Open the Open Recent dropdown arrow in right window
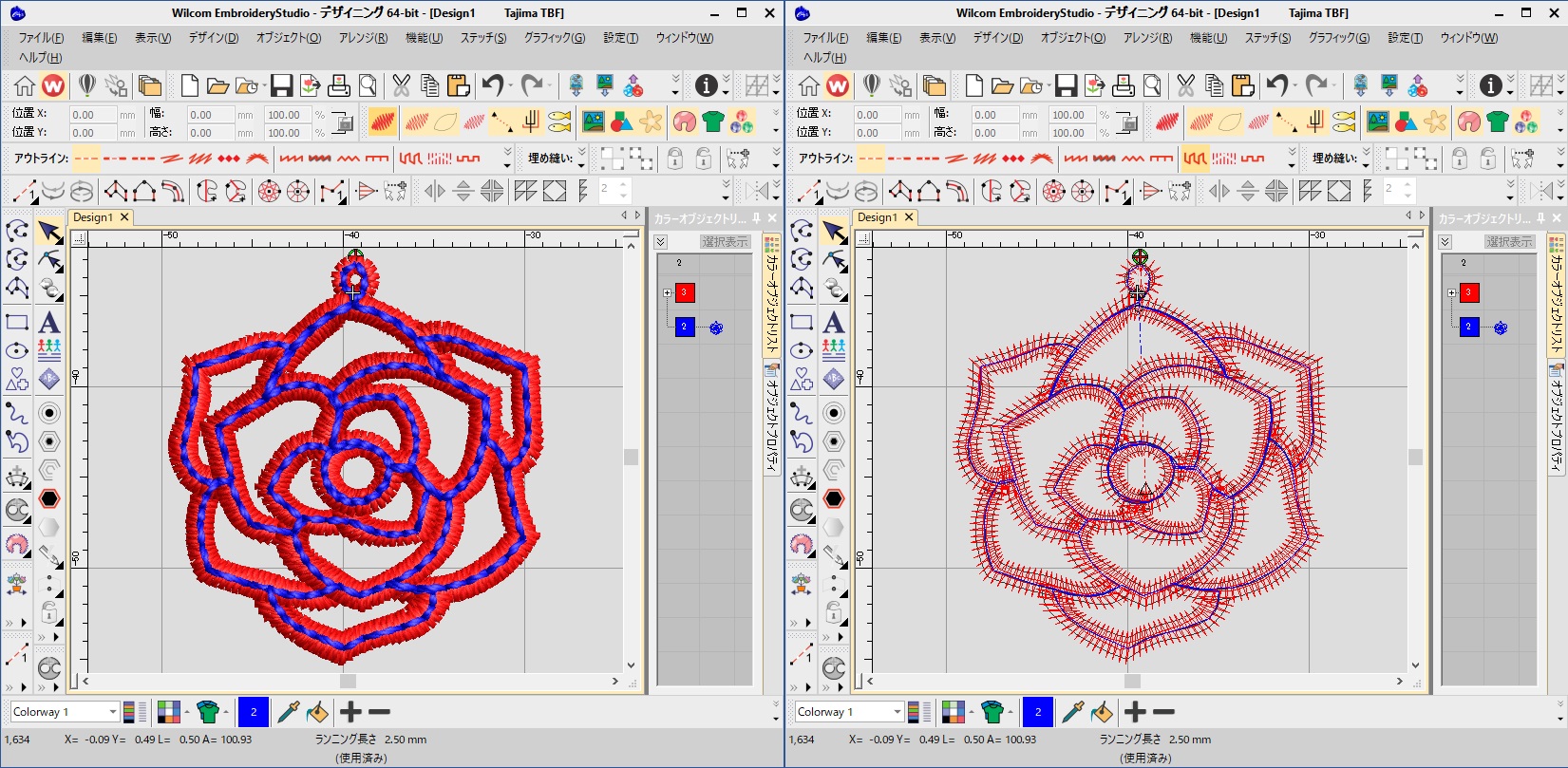The image size is (1568, 768). 1048,86
